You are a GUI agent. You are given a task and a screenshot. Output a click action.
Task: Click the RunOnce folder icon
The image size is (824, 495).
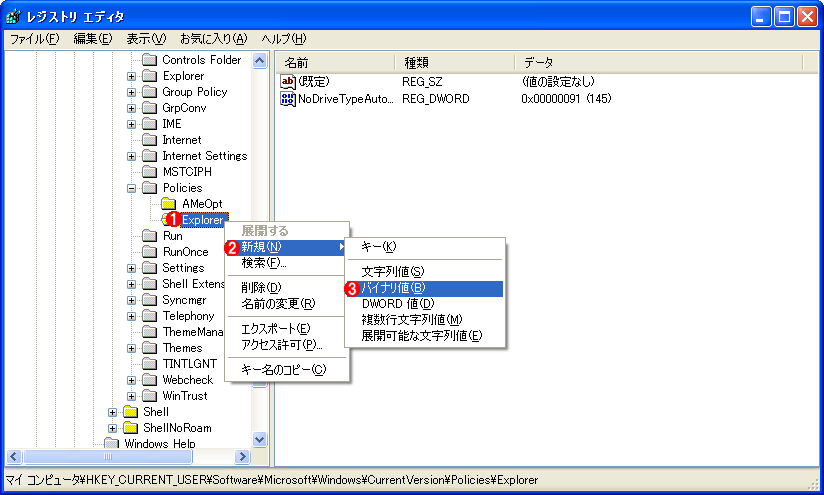(x=150, y=252)
